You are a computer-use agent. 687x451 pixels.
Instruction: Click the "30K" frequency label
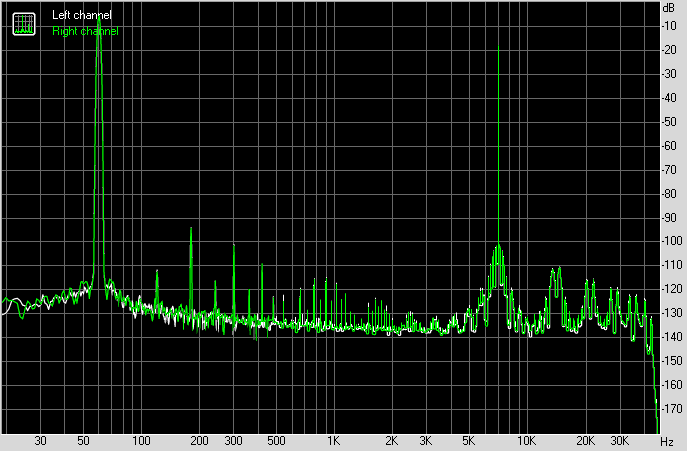(620, 440)
